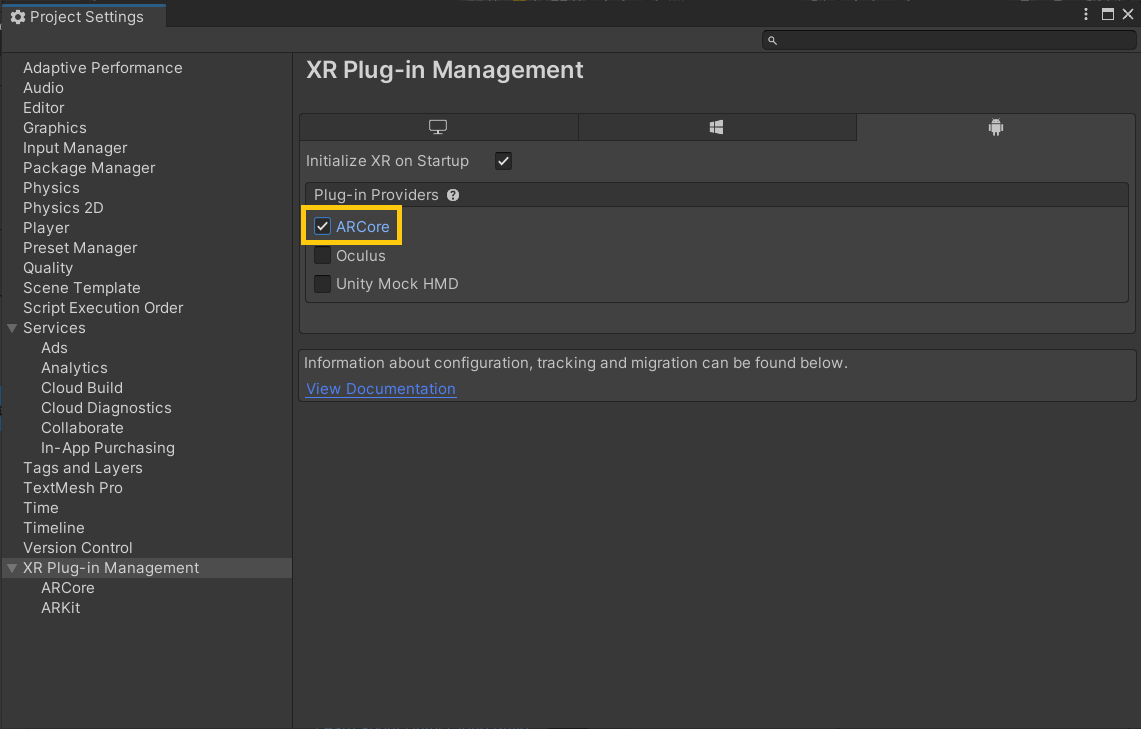The width and height of the screenshot is (1141, 729).
Task: Switch to the Windows platform tab
Action: pyautogui.click(x=717, y=127)
